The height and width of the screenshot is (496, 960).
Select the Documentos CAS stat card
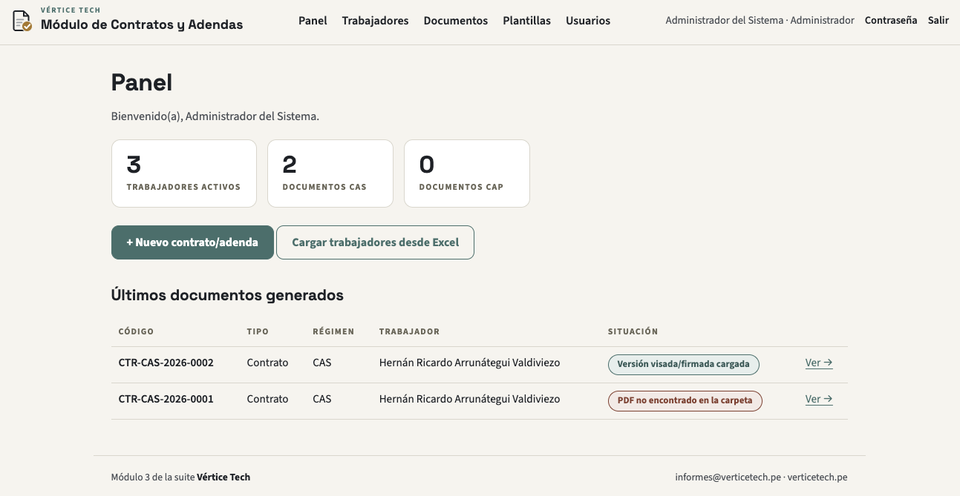[x=330, y=173]
